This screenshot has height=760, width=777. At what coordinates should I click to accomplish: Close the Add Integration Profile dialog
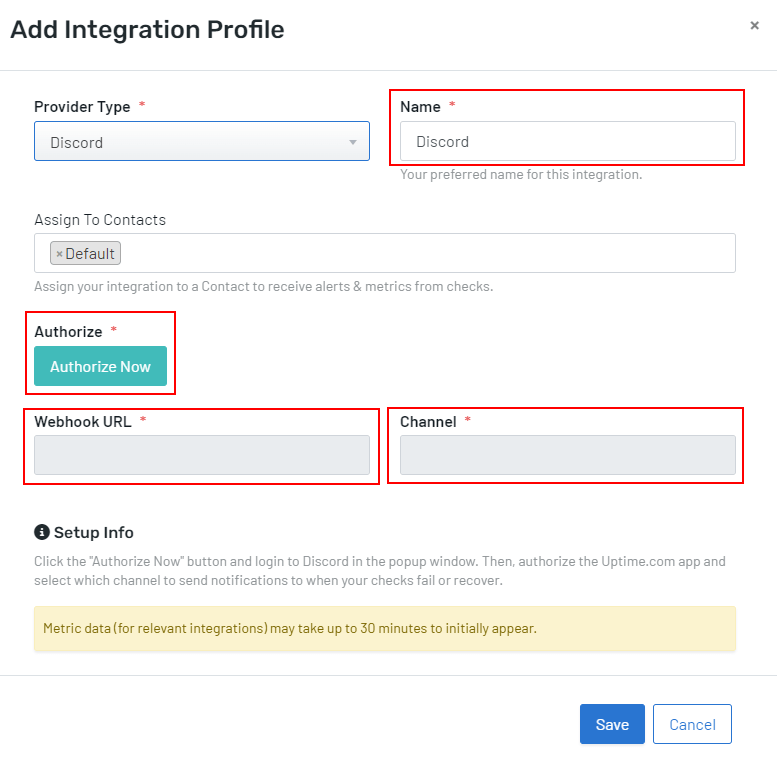coord(754,26)
